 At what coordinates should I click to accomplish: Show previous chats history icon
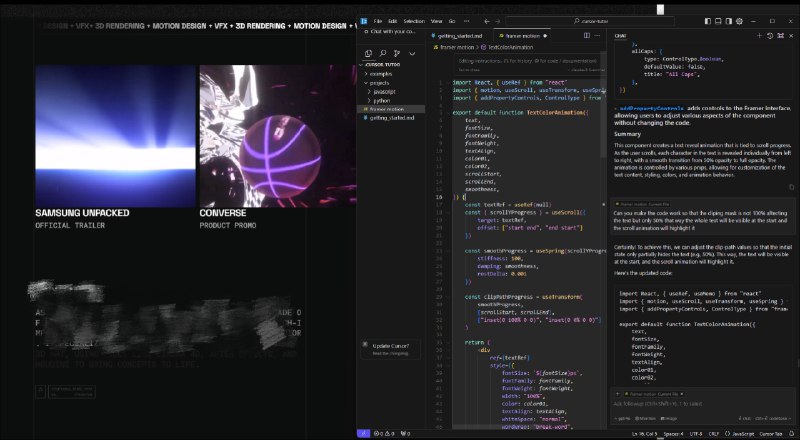point(770,36)
